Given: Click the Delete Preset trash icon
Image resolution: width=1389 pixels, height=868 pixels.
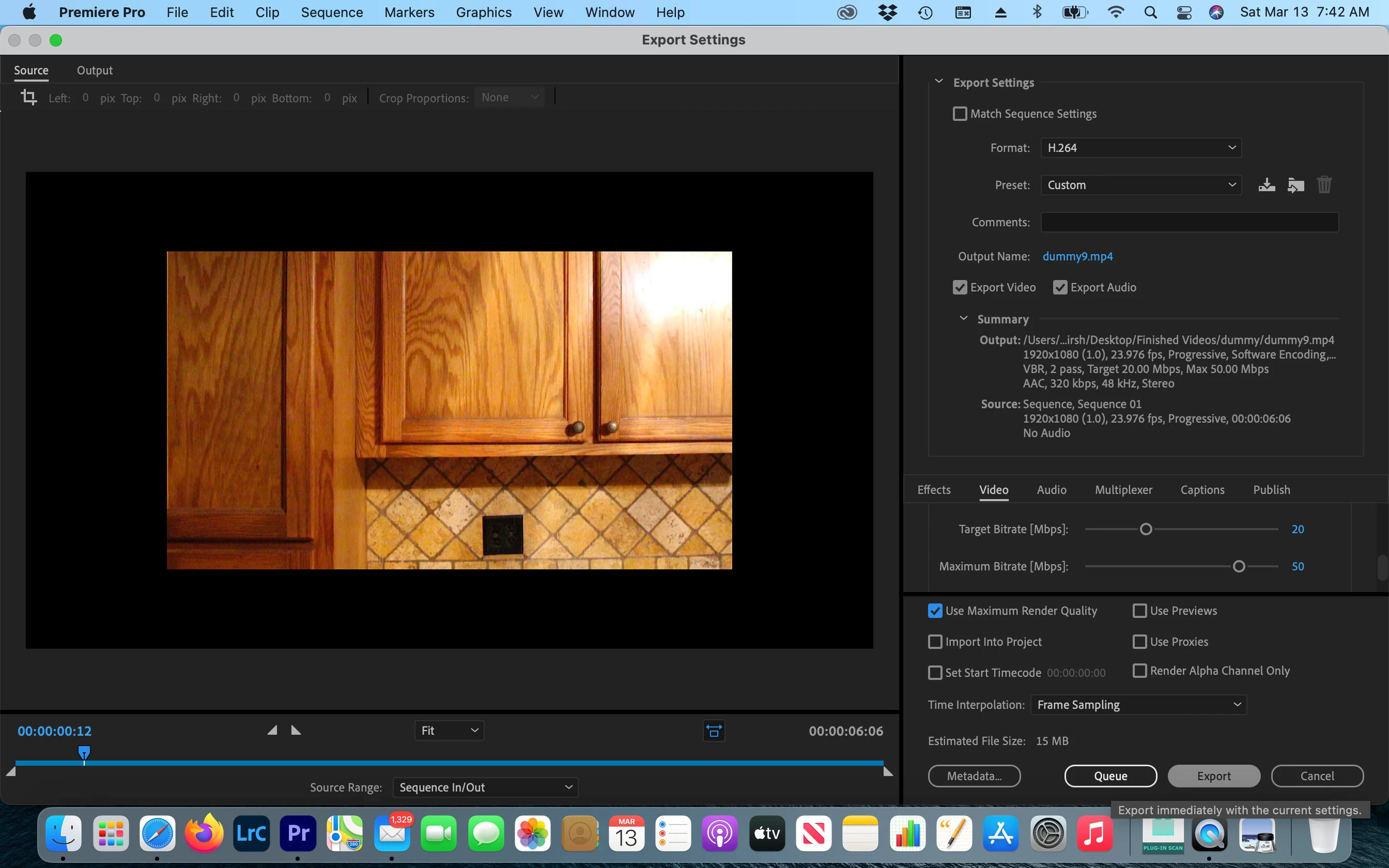Looking at the screenshot, I should 1324,185.
